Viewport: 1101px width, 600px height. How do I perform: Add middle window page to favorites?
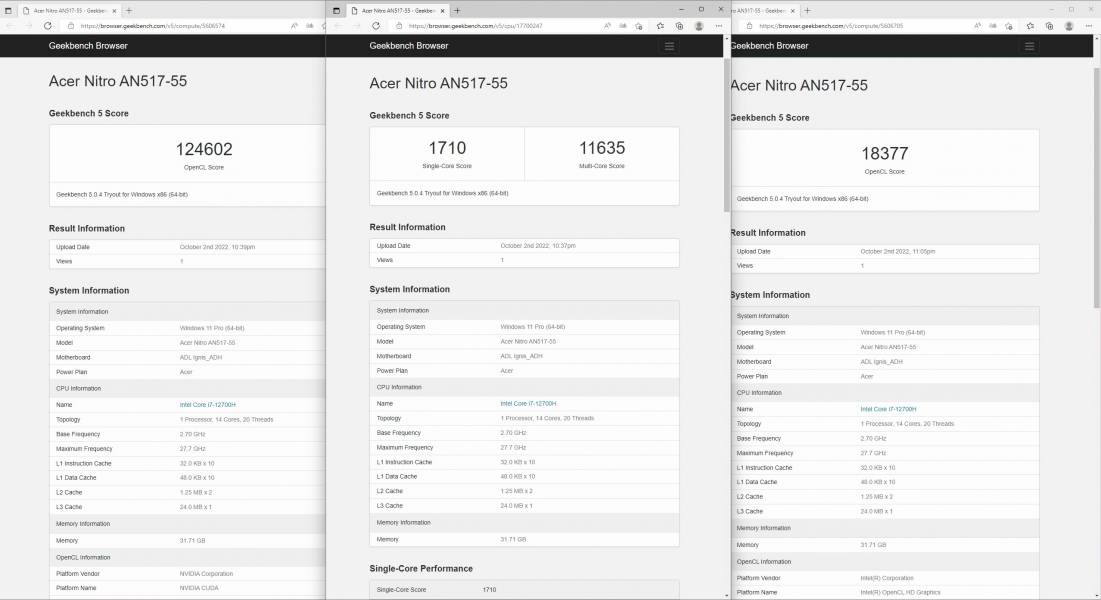pyautogui.click(x=639, y=26)
